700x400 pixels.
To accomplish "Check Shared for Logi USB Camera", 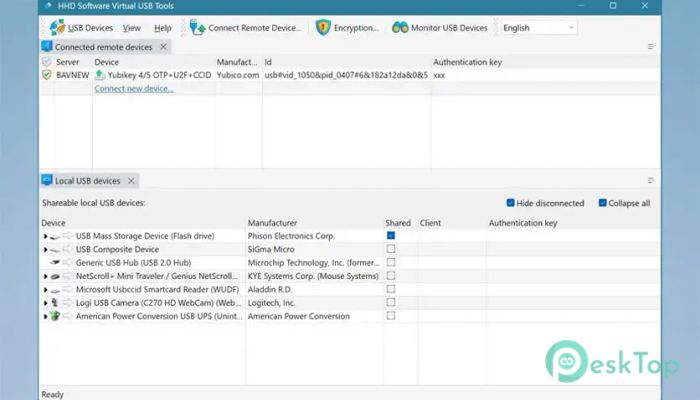I will [391, 302].
